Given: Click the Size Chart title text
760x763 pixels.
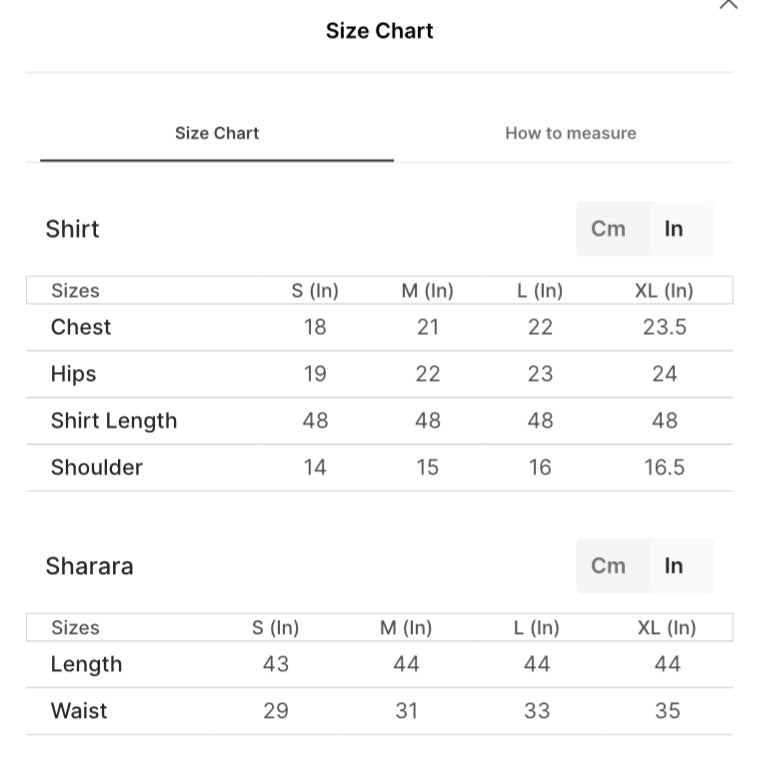Looking at the screenshot, I should [380, 31].
